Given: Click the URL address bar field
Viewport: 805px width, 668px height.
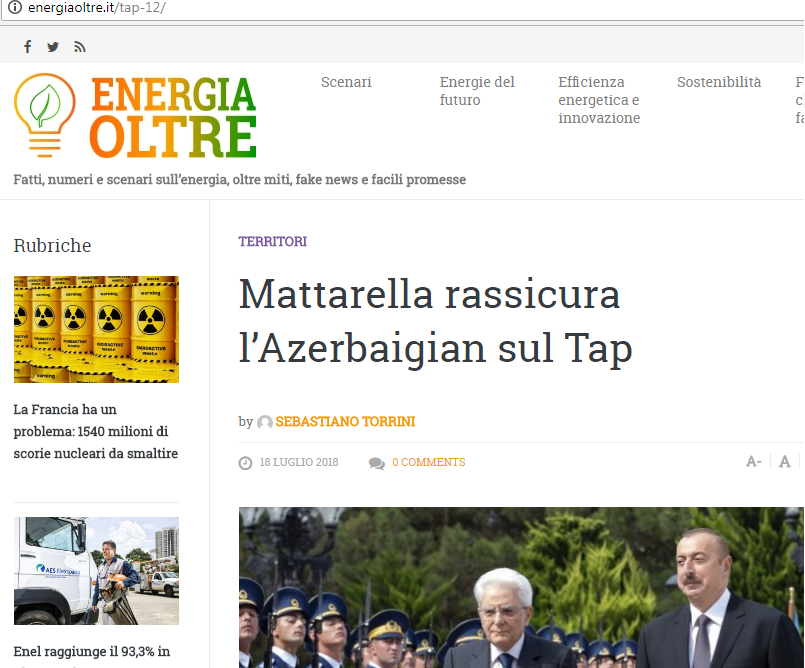Looking at the screenshot, I should click(x=400, y=8).
